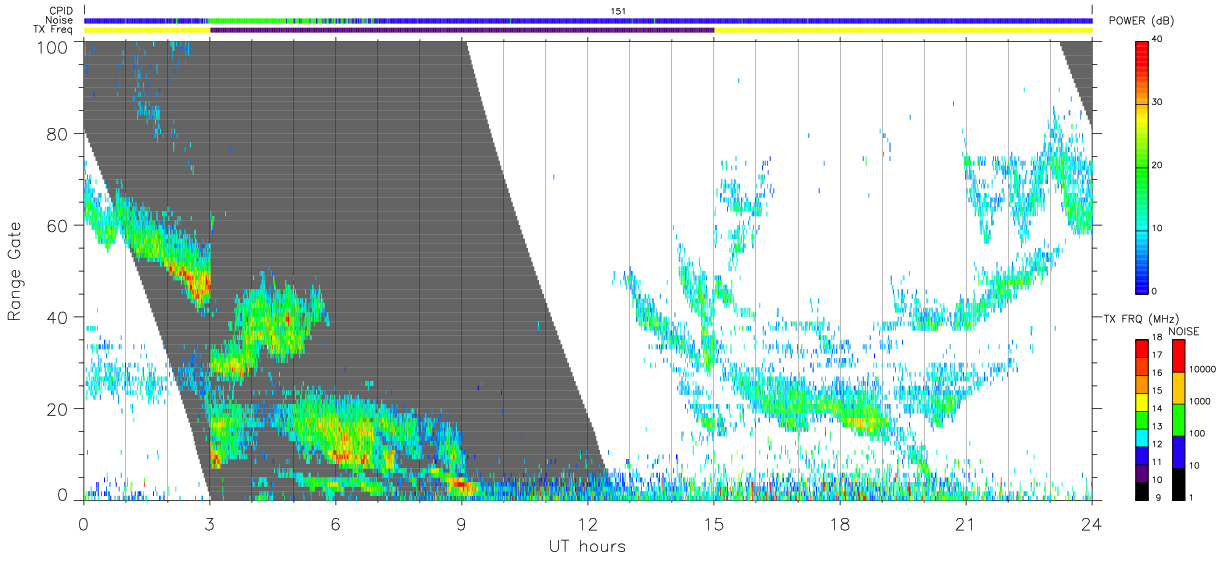1228x567 pixels.
Task: Click the red segment of TX FRQ colorbar
Action: pyautogui.click(x=1141, y=349)
